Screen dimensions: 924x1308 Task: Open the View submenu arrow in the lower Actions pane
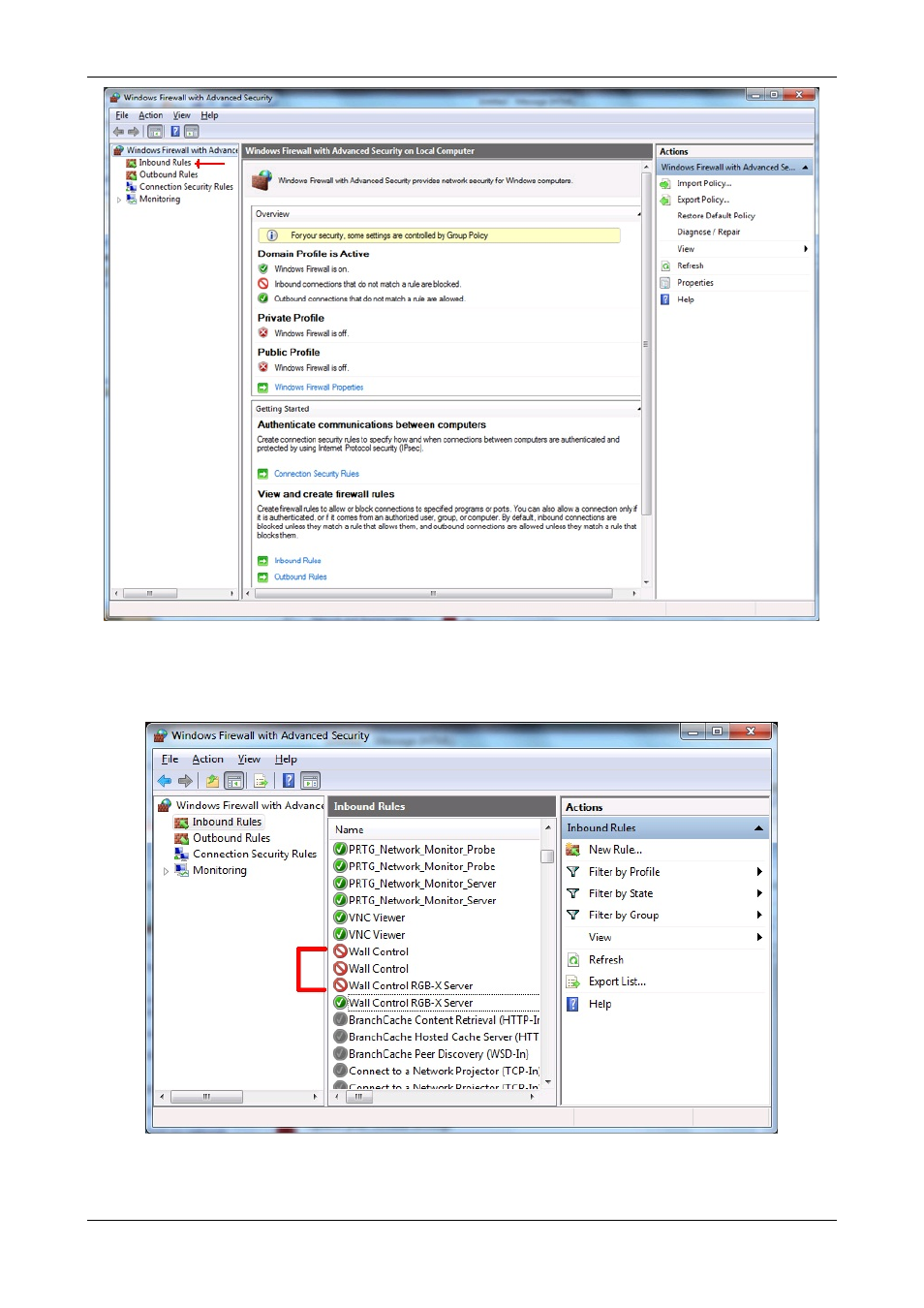759,937
